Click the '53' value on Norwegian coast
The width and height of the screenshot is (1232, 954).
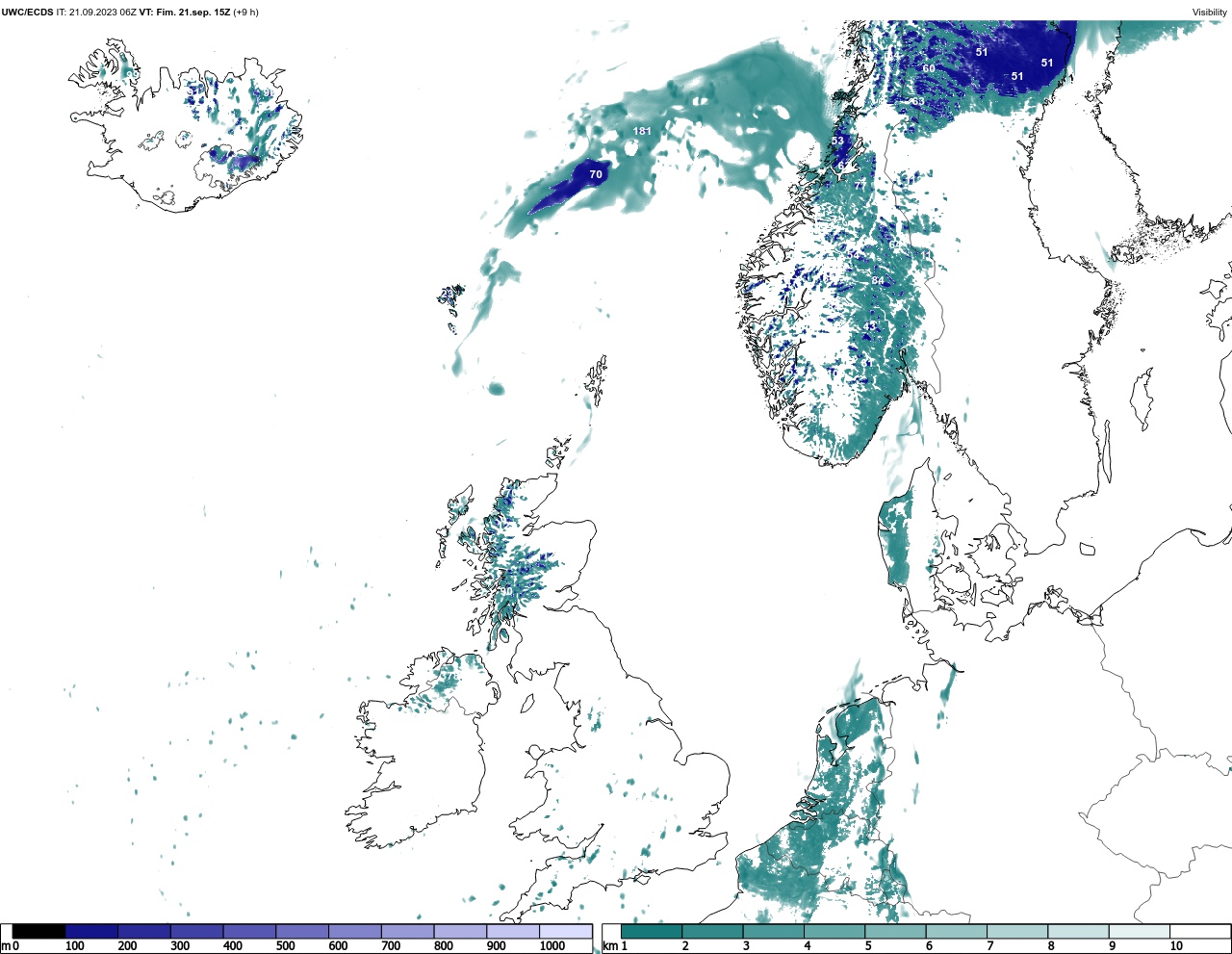837,141
